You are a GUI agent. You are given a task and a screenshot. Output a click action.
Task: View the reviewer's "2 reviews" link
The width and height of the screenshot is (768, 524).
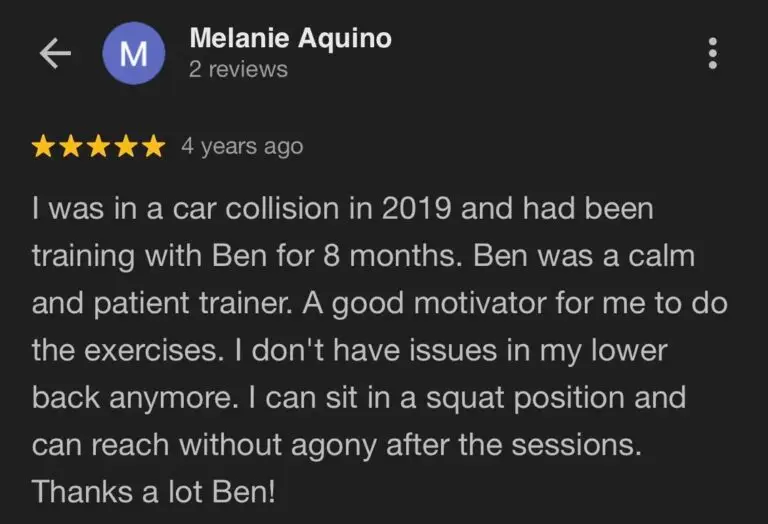click(x=238, y=70)
